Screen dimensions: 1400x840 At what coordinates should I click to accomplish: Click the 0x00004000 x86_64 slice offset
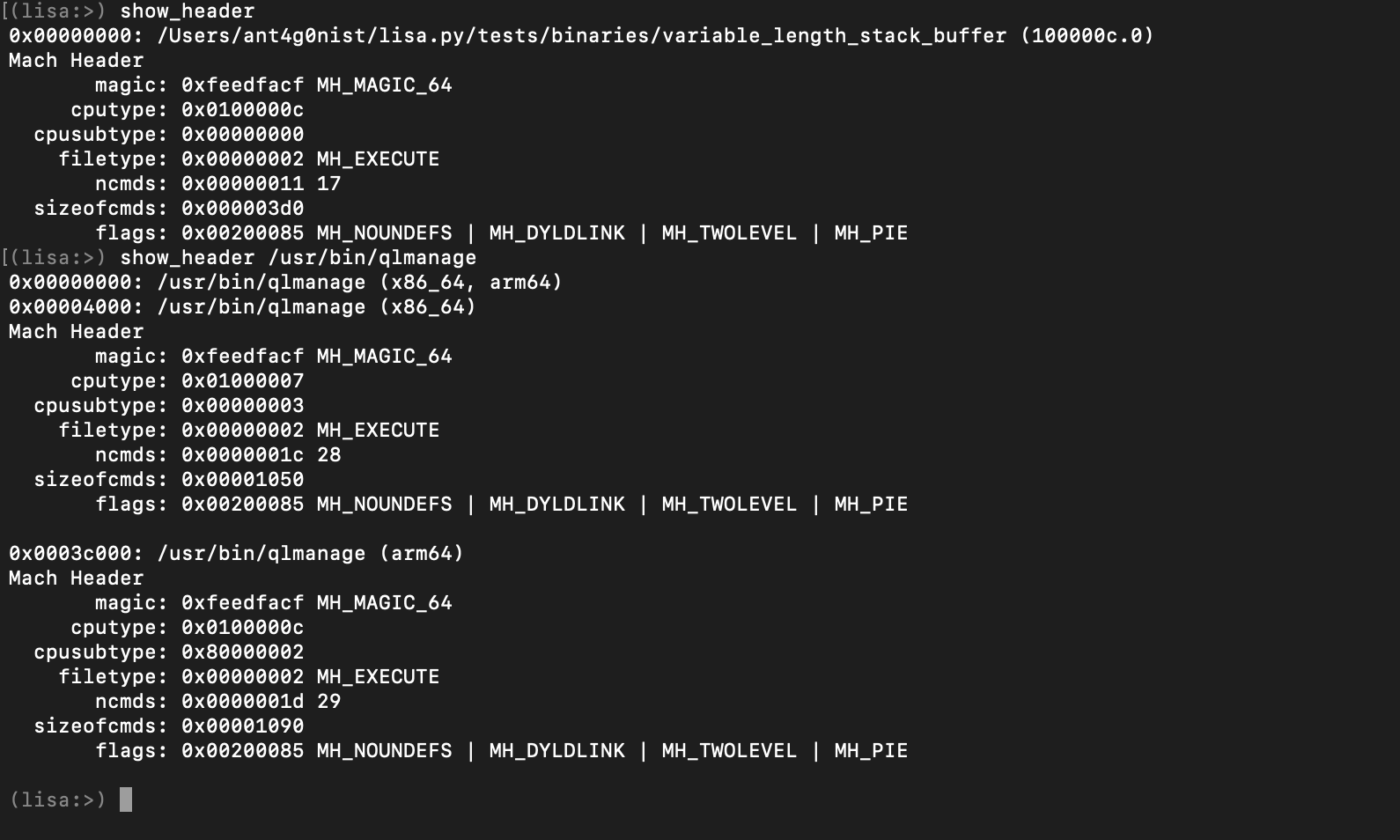[x=75, y=307]
